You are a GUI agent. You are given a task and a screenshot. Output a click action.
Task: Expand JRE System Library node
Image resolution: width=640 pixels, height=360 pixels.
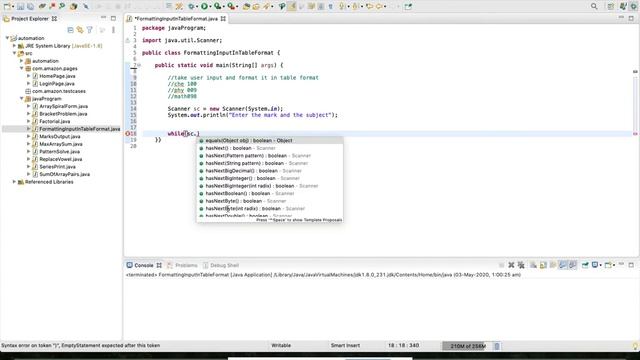point(14,46)
